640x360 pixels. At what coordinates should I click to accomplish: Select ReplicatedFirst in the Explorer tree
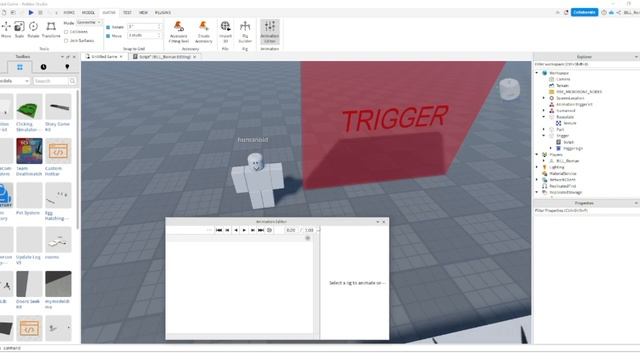click(562, 186)
